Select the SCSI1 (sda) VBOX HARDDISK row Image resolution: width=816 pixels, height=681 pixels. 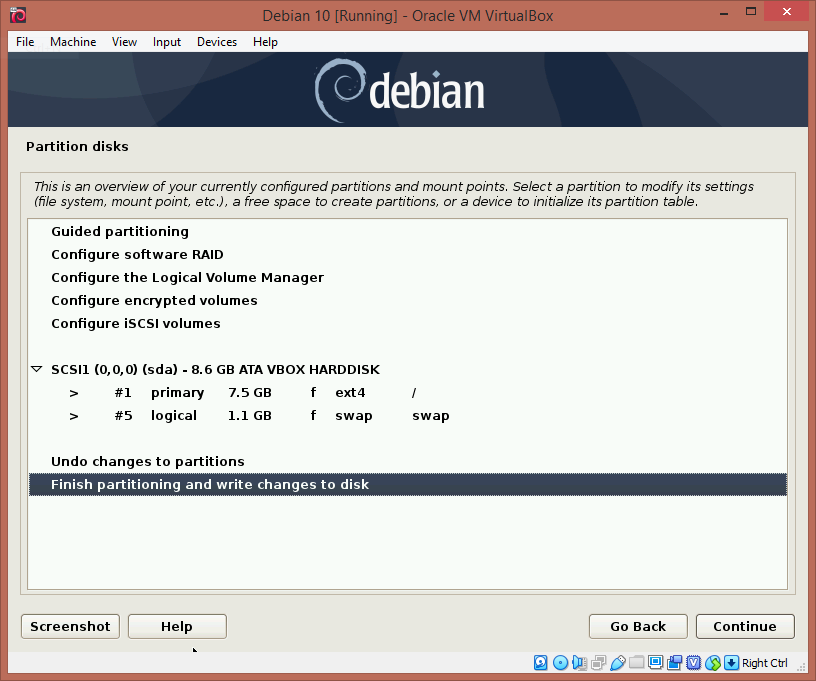[407, 369]
